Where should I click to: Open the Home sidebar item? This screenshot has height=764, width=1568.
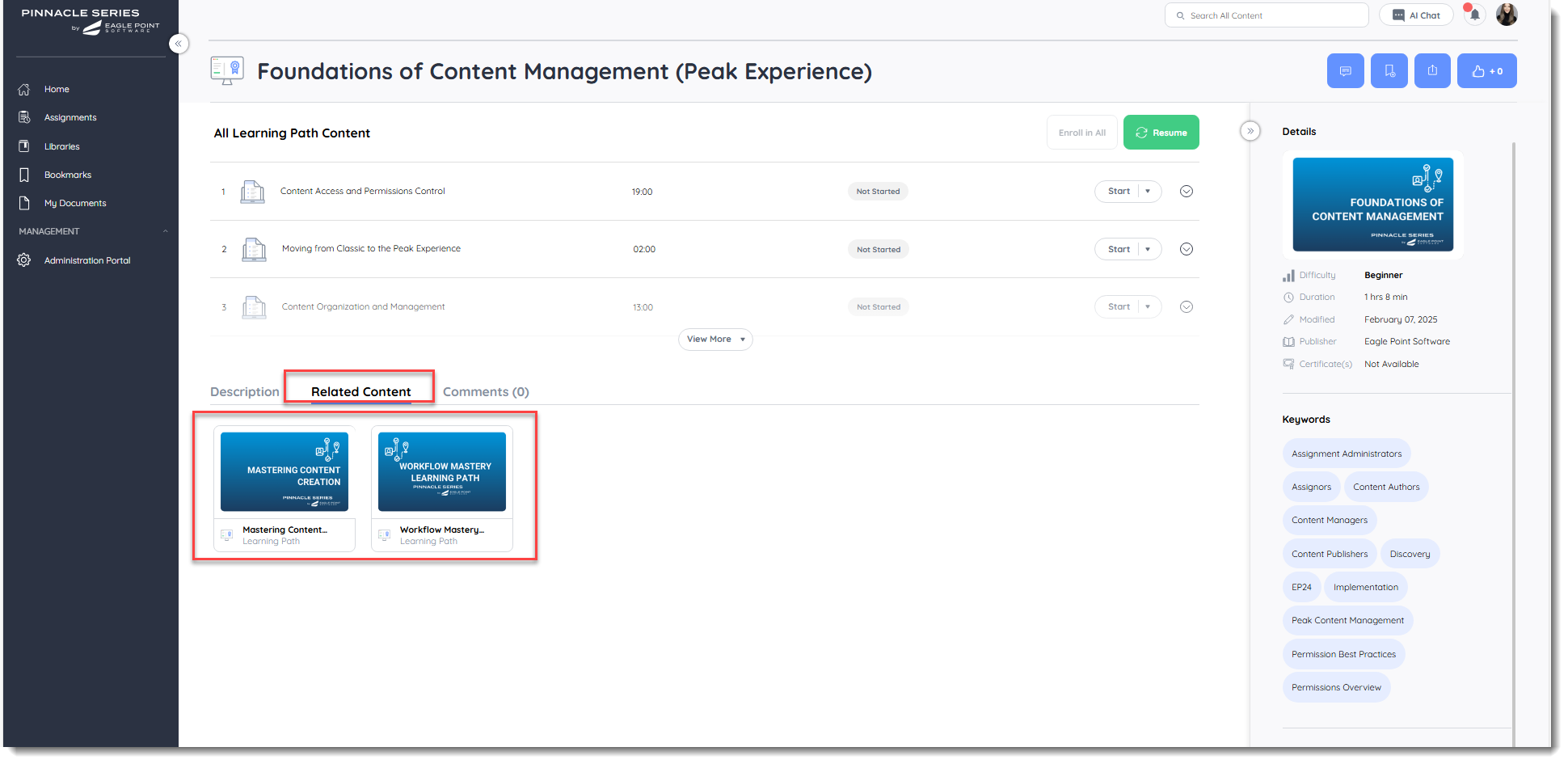tap(57, 89)
